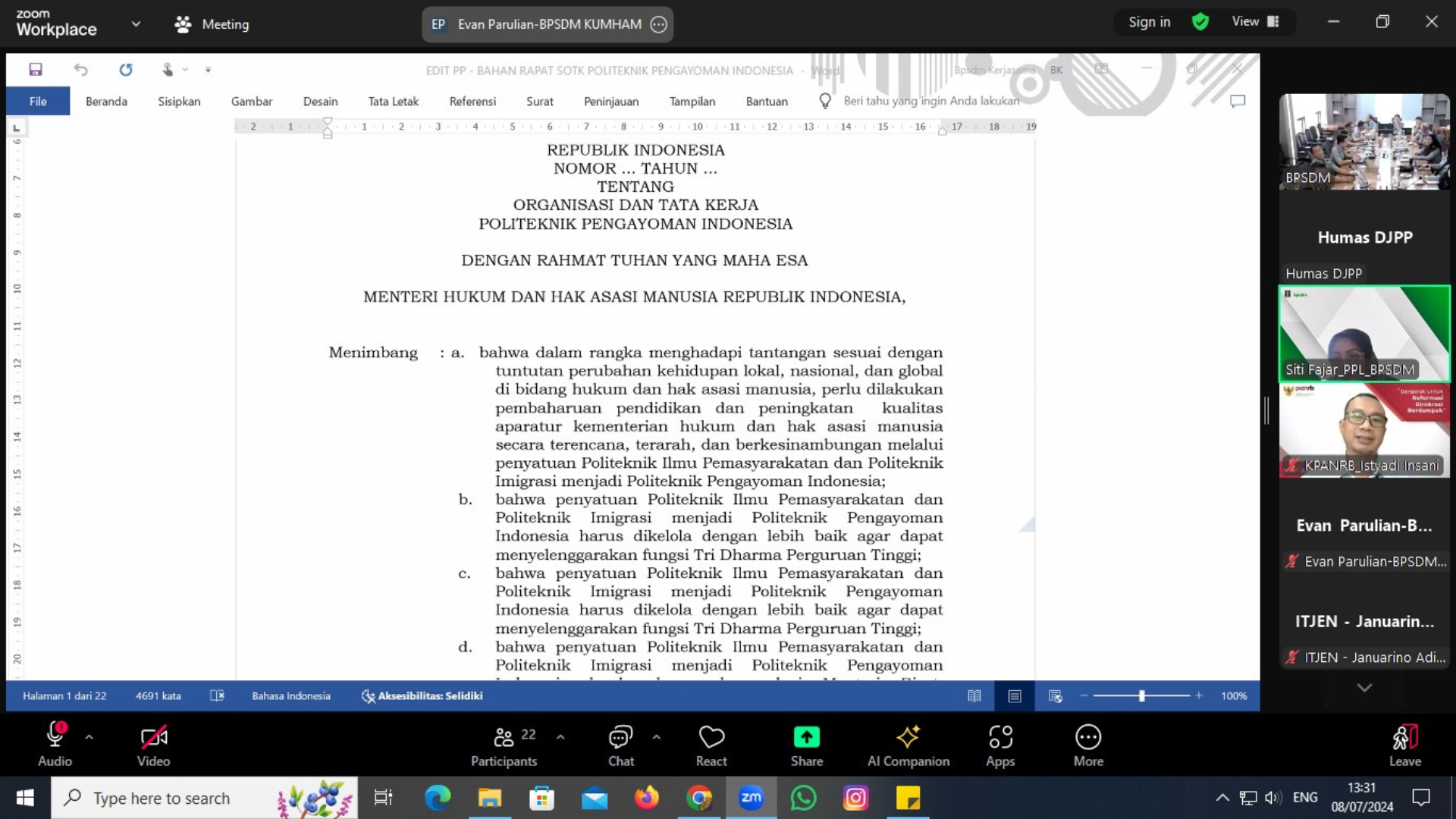Viewport: 1456px width, 819px height.
Task: Open the Zoom Chat panel
Action: pos(620,744)
